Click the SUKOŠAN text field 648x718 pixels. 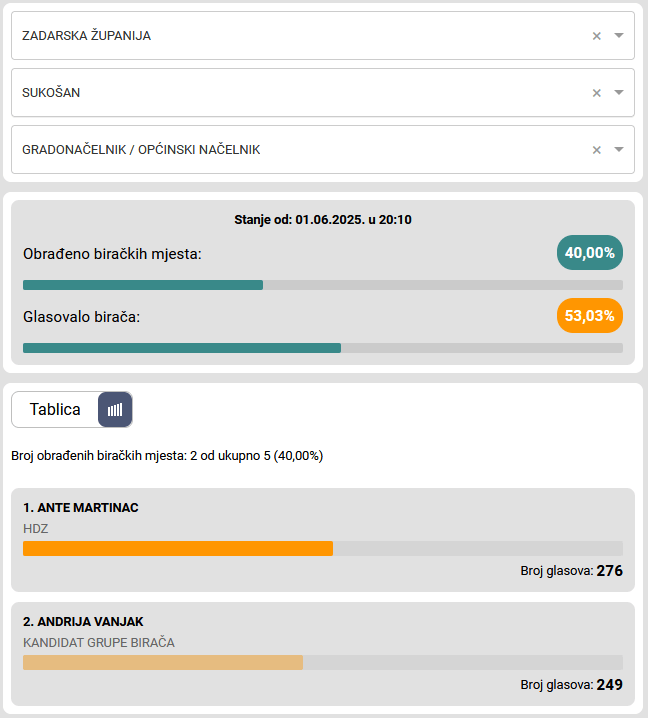(x=300, y=93)
